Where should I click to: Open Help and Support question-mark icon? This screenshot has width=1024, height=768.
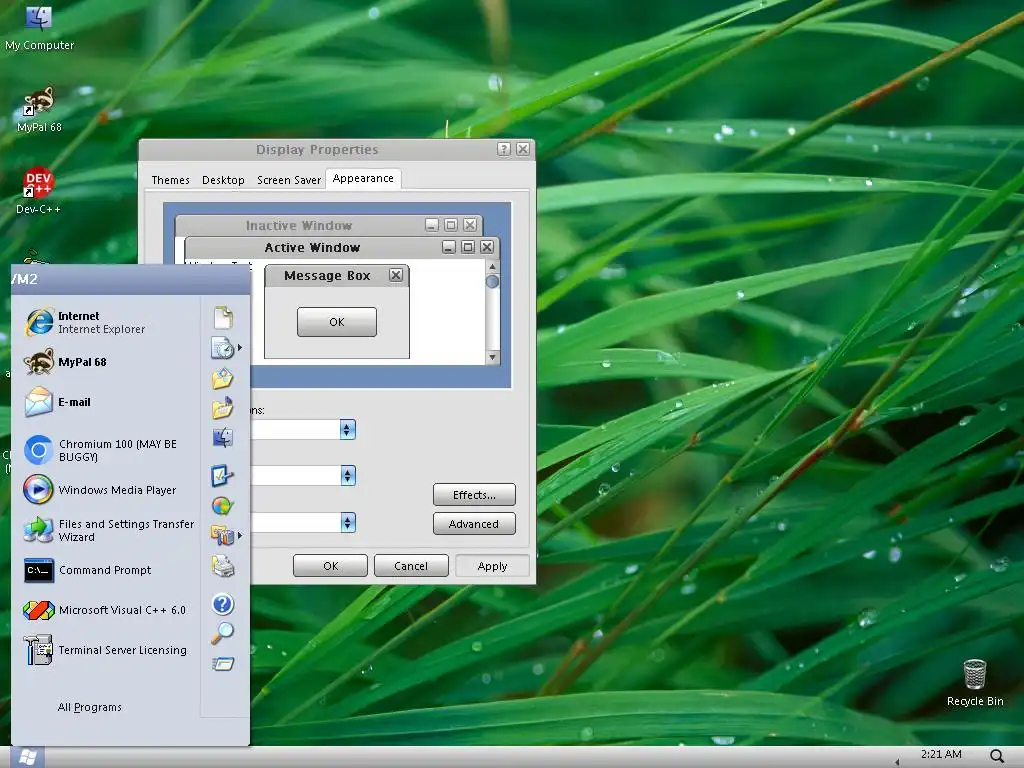(223, 604)
